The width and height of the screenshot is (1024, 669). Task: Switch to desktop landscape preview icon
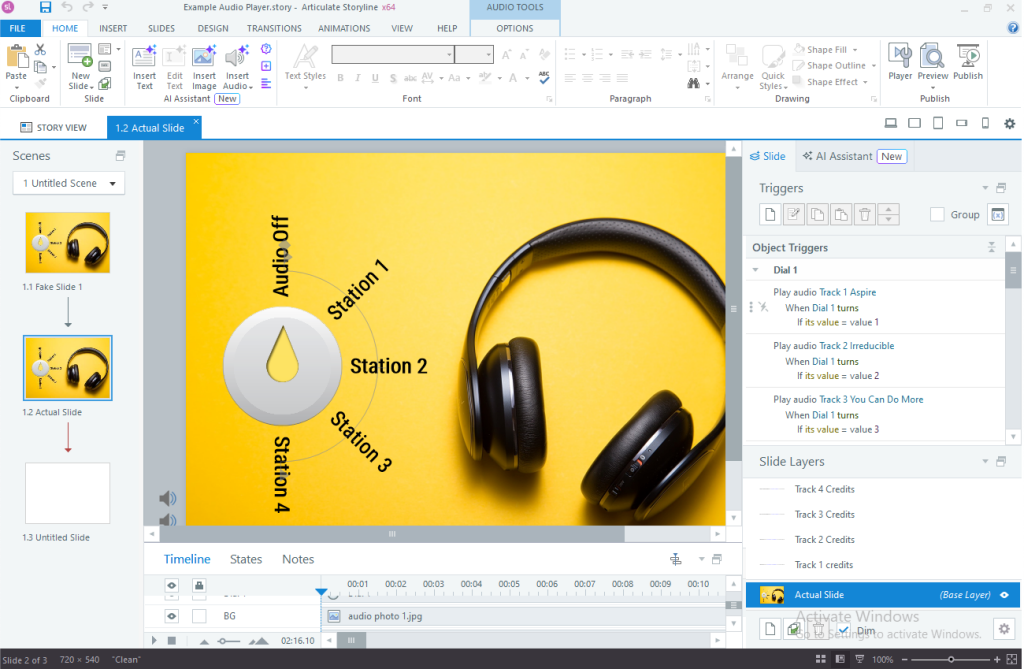(890, 123)
